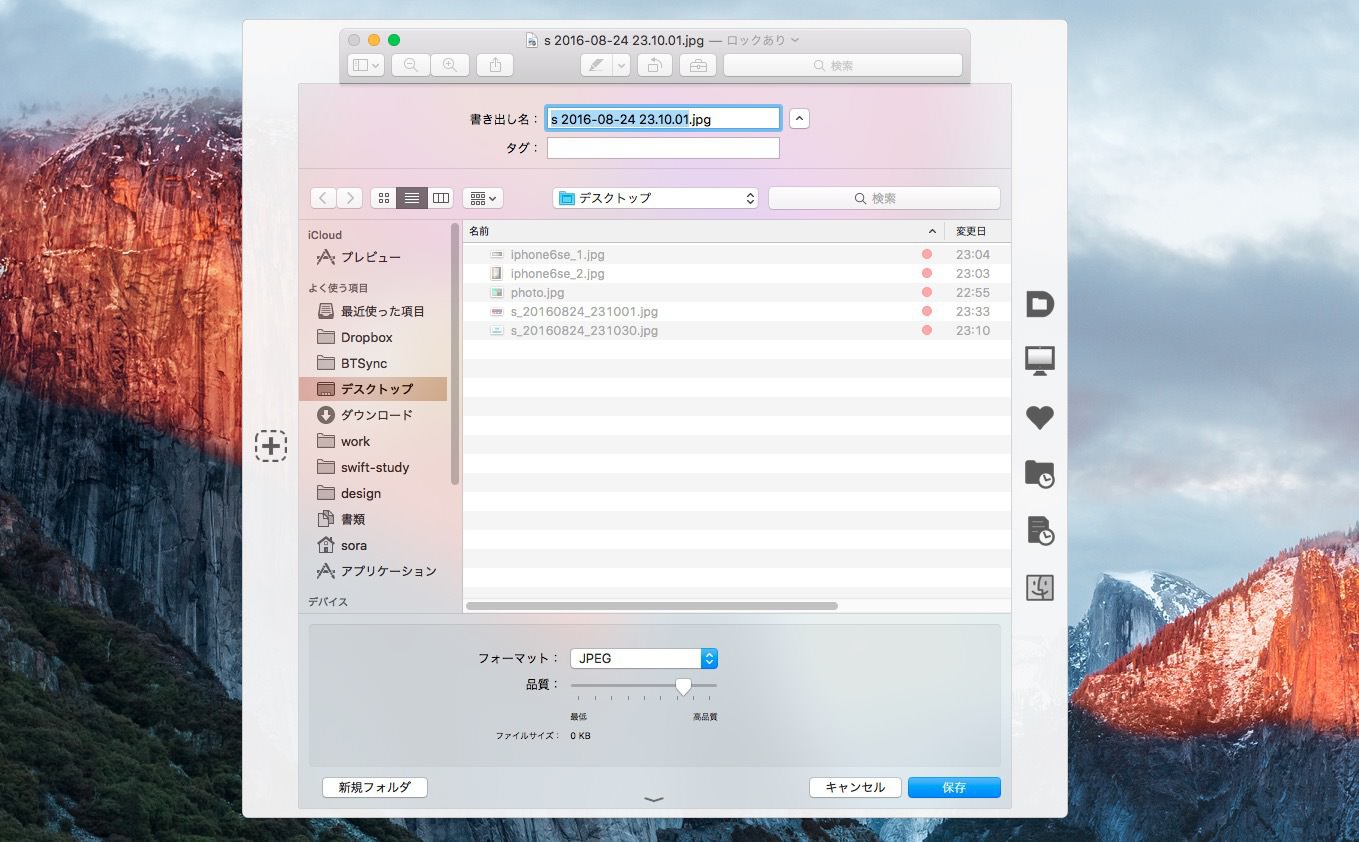
Task: Select the markup highlighter pen icon
Action: tap(596, 65)
